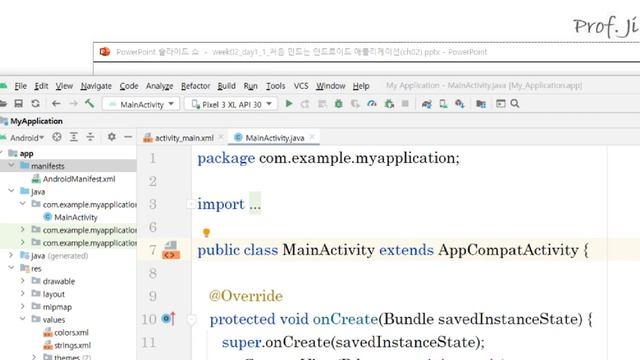The width and height of the screenshot is (640, 360).
Task: Open the File menu
Action: pyautogui.click(x=20, y=86)
